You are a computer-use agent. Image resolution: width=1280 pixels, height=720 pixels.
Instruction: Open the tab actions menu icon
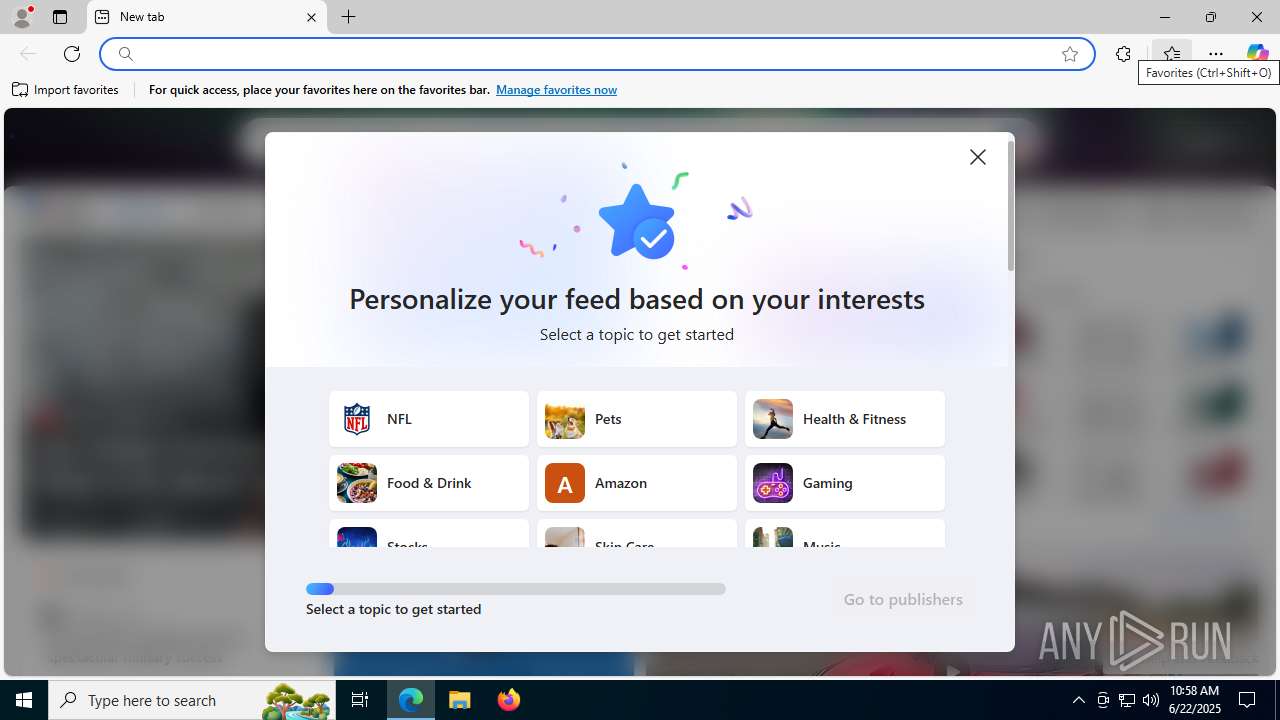pyautogui.click(x=60, y=17)
